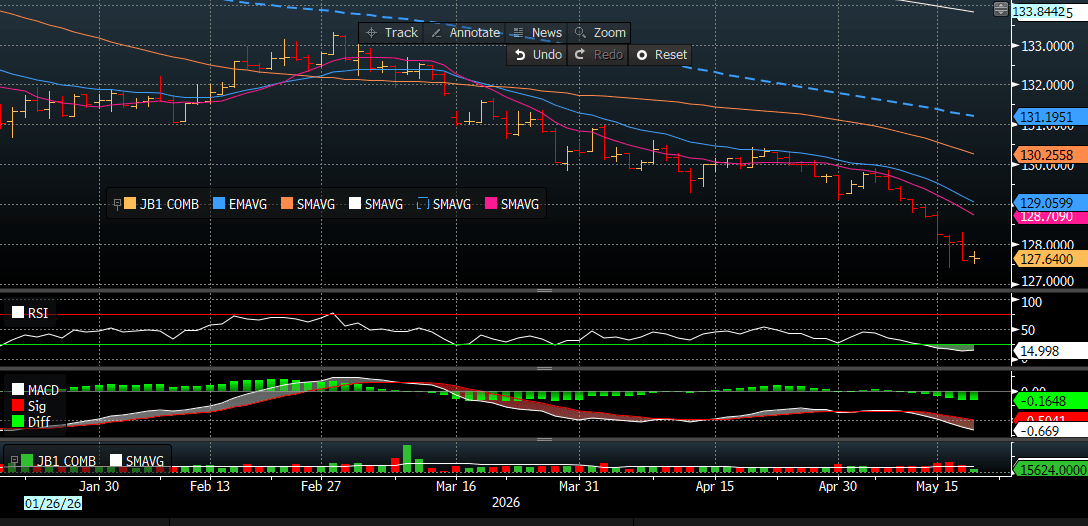Select the EMAVG legend label
The image size is (1088, 526).
click(x=248, y=204)
